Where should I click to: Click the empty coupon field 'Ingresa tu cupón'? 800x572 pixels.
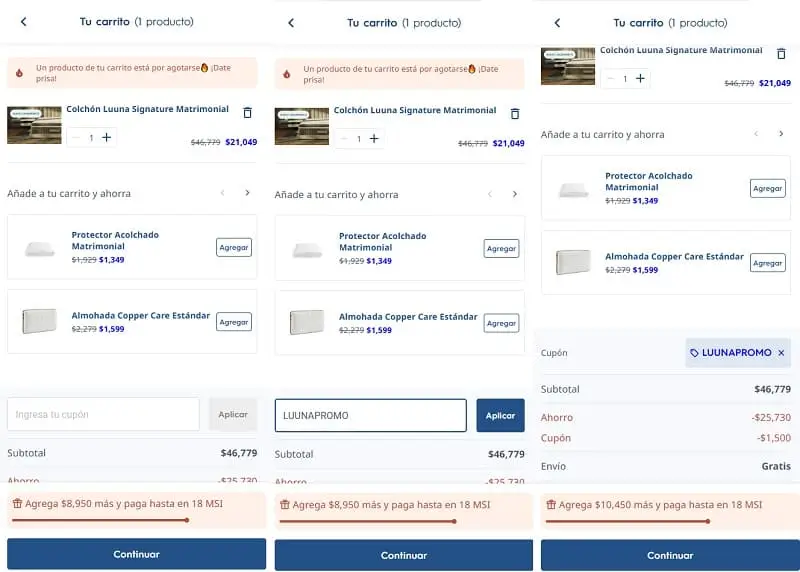click(103, 414)
